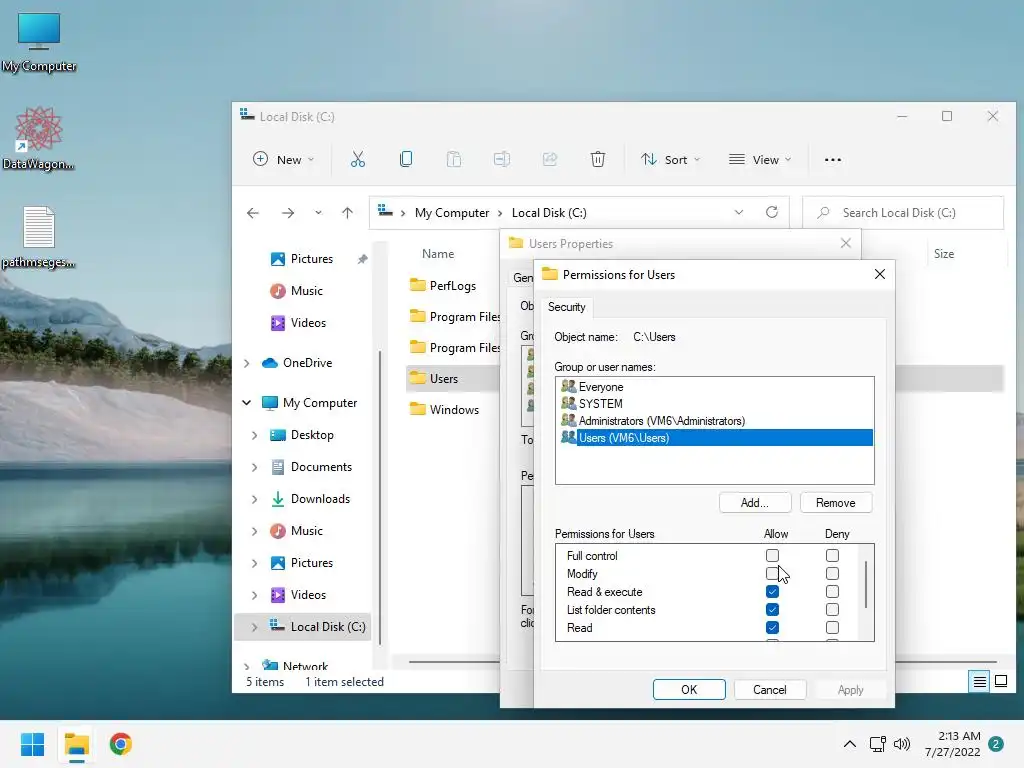The height and width of the screenshot is (768, 1024).
Task: Check Deny for Read & execute
Action: 832,592
